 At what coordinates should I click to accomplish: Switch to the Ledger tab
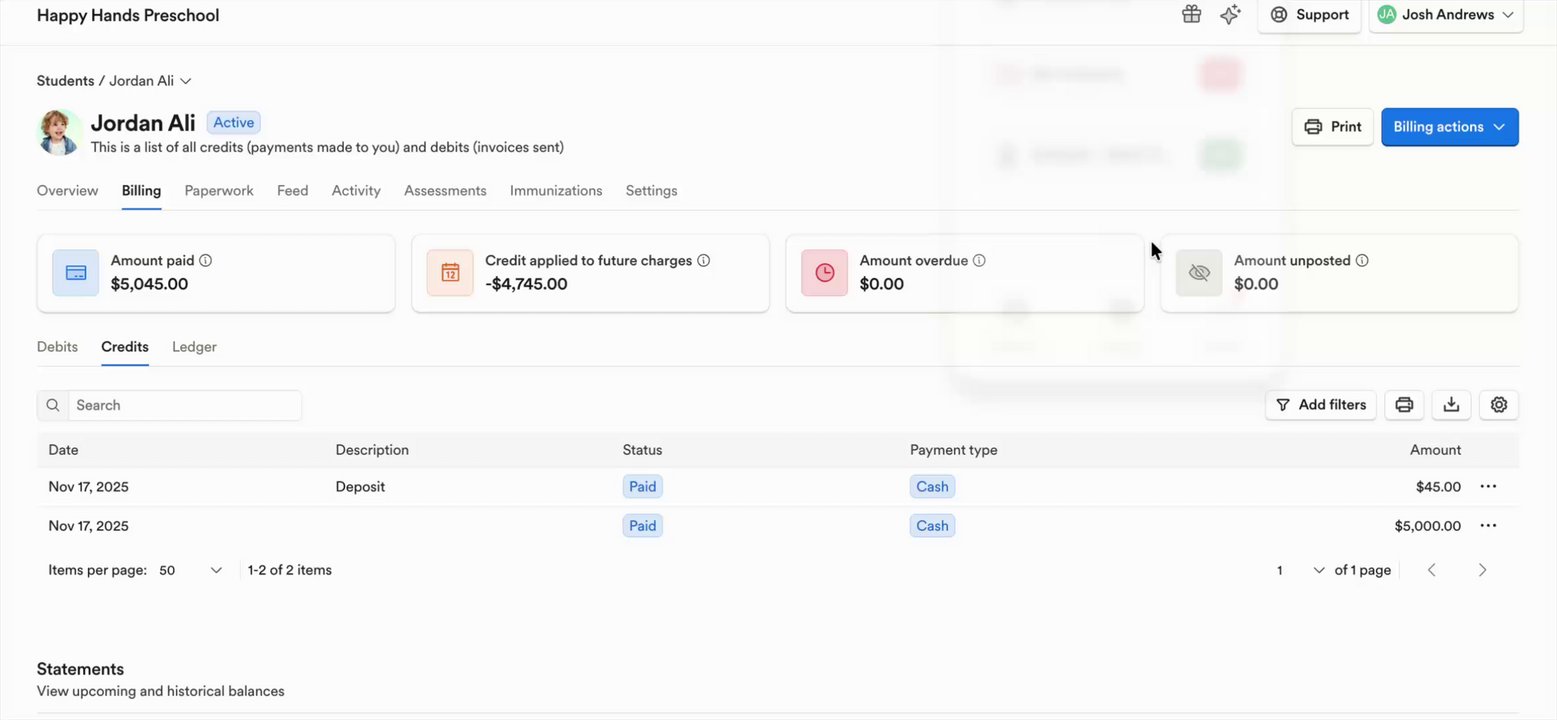point(194,347)
